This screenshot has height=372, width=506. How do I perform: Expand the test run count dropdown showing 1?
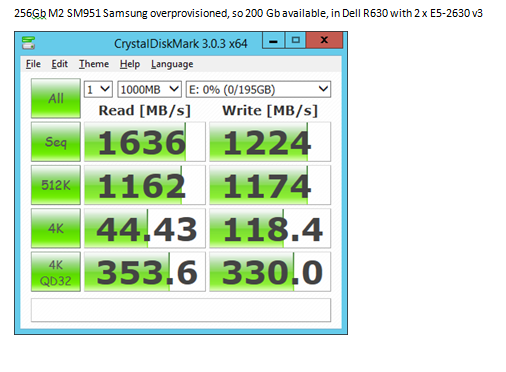[x=98, y=89]
